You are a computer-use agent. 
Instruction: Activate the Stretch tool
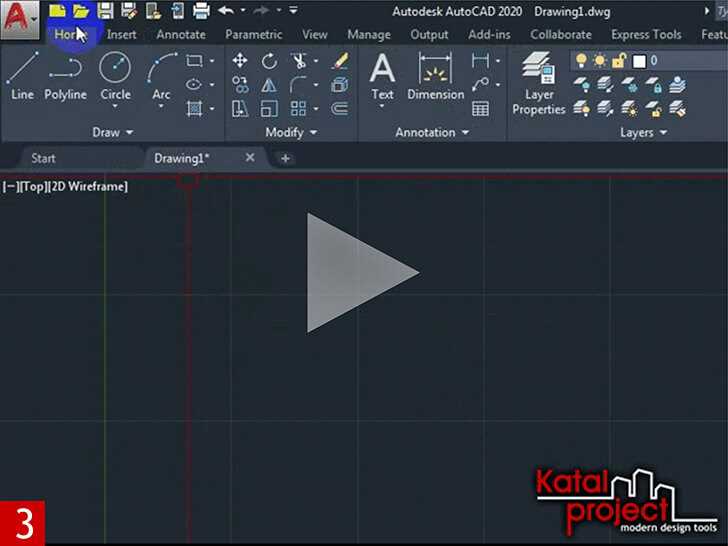(x=240, y=109)
